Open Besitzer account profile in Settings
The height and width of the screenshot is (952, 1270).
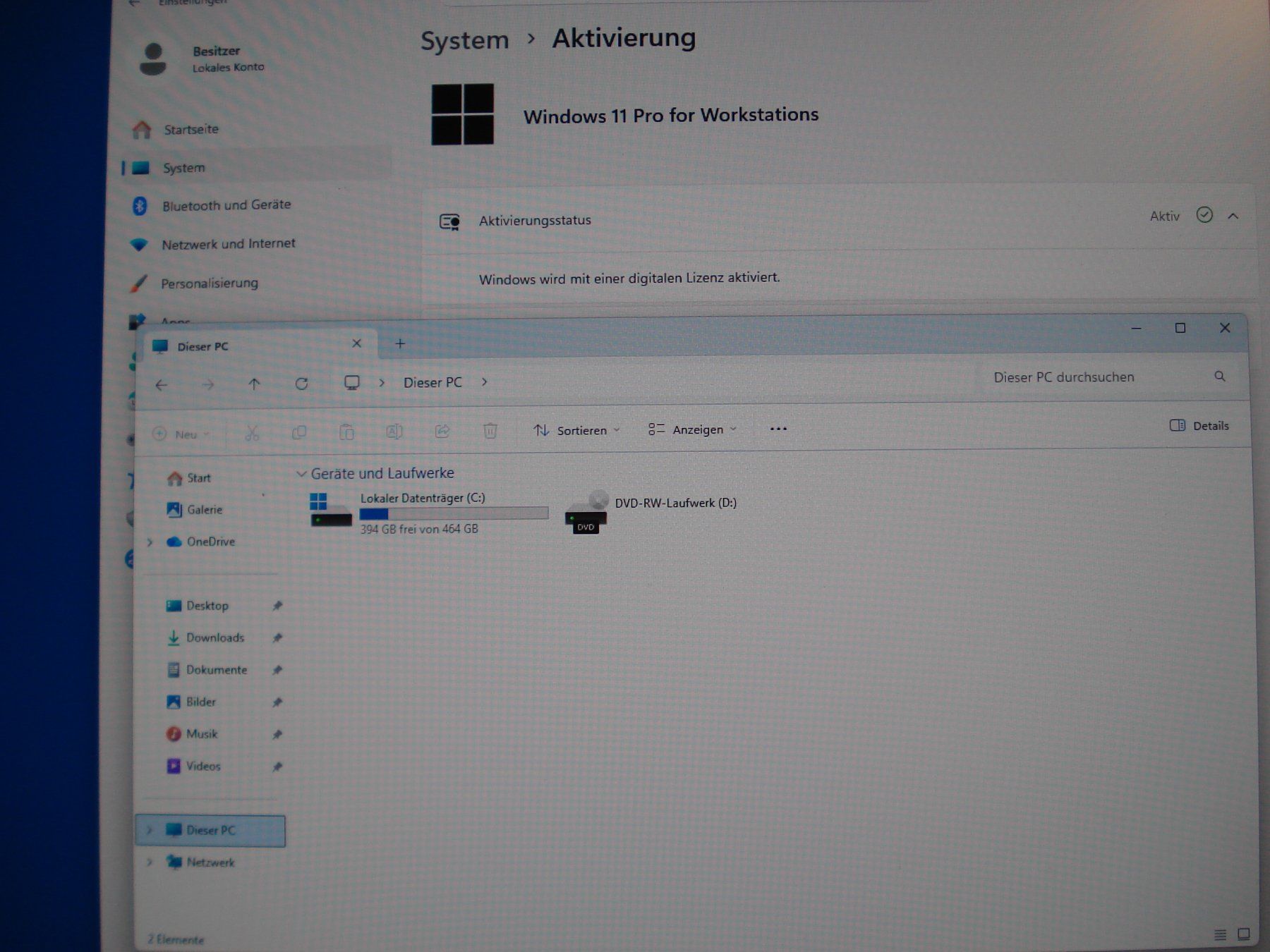click(203, 59)
